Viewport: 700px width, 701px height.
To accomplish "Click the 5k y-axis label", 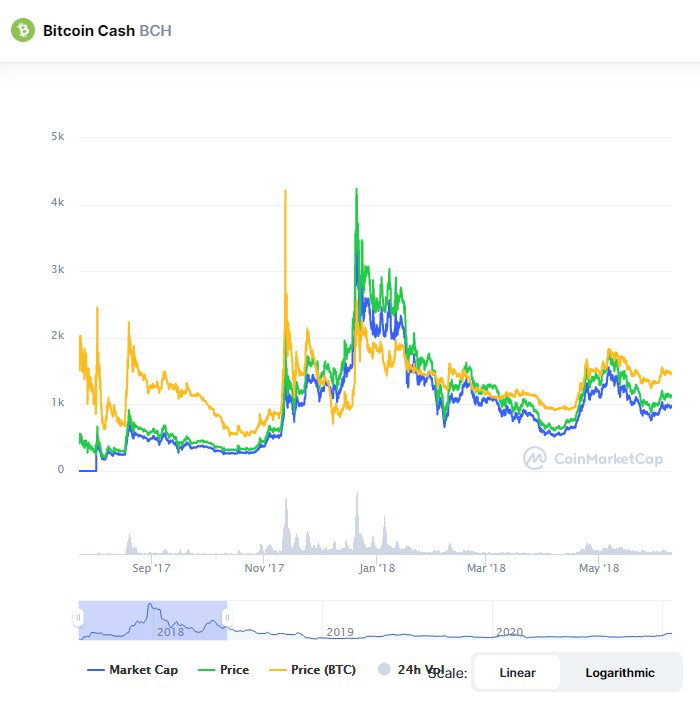I will tap(58, 136).
